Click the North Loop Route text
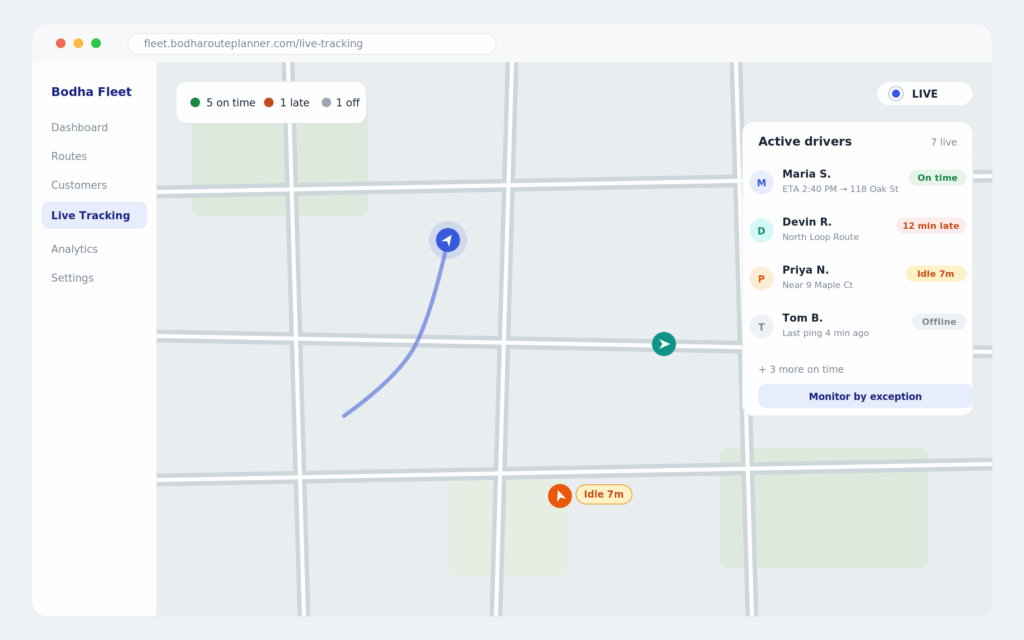Screen dimensions: 1024x640 (820, 237)
